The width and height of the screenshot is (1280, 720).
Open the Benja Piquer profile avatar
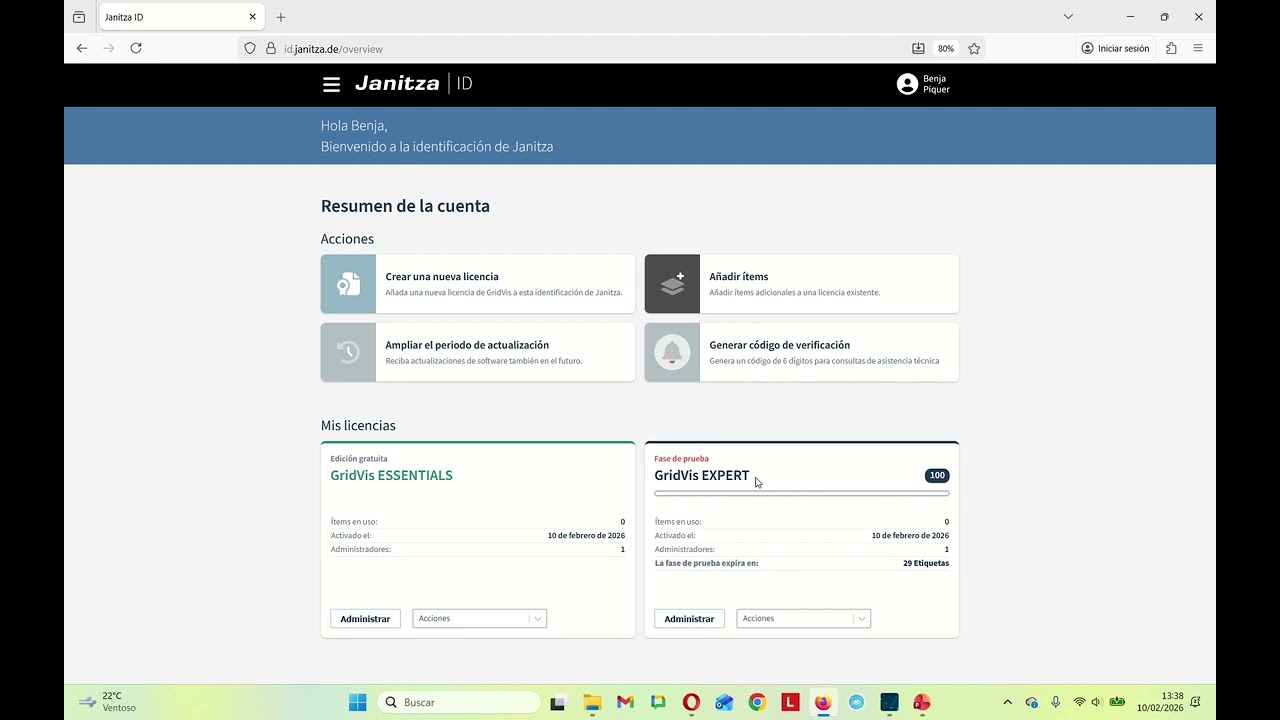click(907, 84)
